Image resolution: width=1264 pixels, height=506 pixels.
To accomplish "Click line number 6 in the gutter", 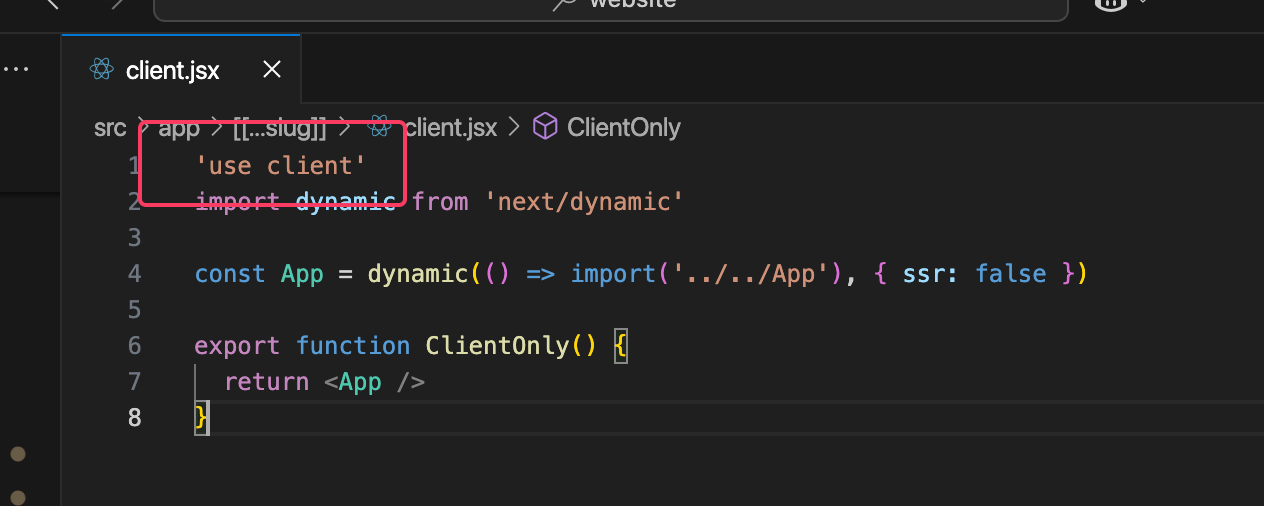I will [134, 346].
